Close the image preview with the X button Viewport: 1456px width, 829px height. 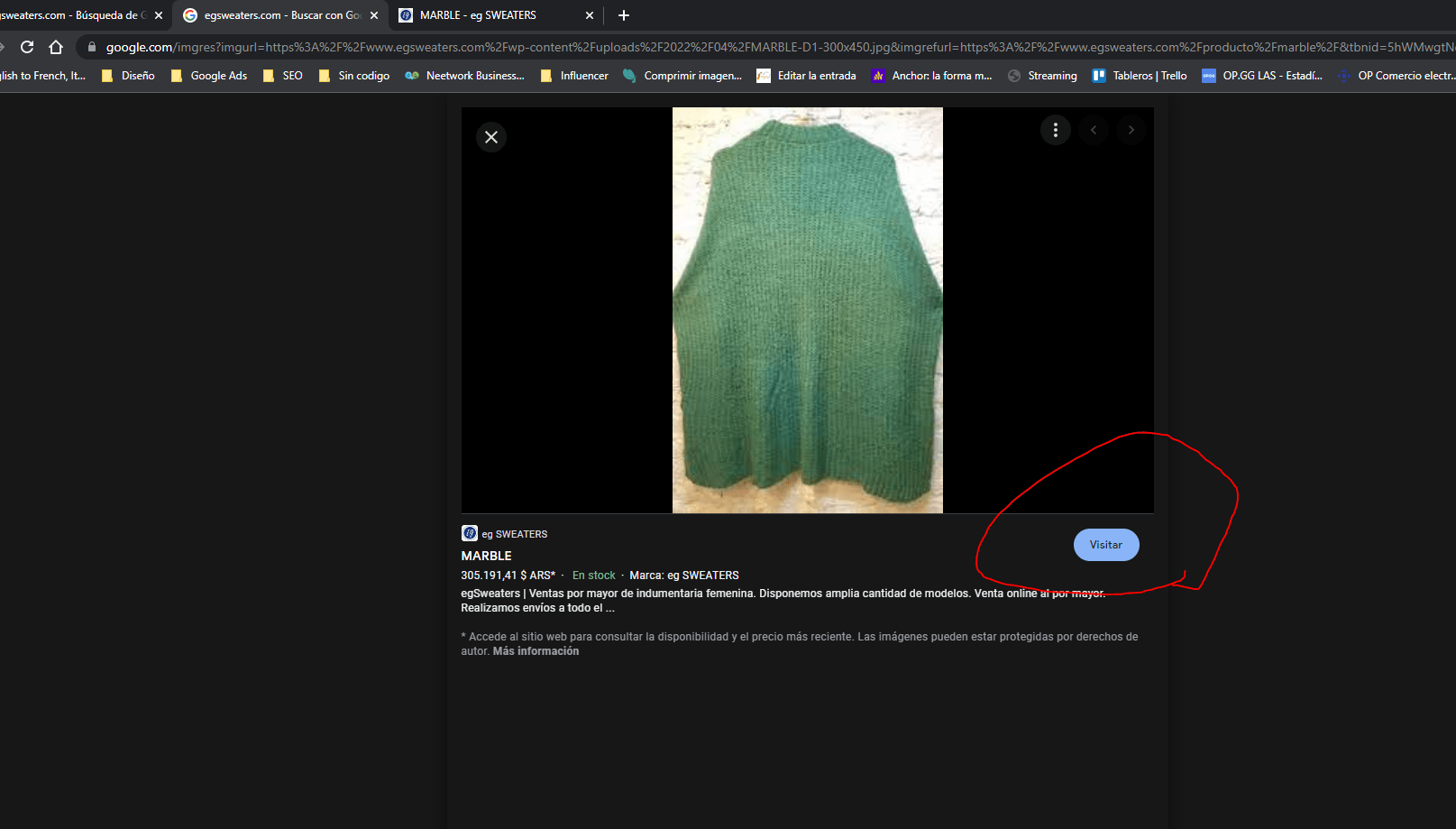pyautogui.click(x=491, y=137)
